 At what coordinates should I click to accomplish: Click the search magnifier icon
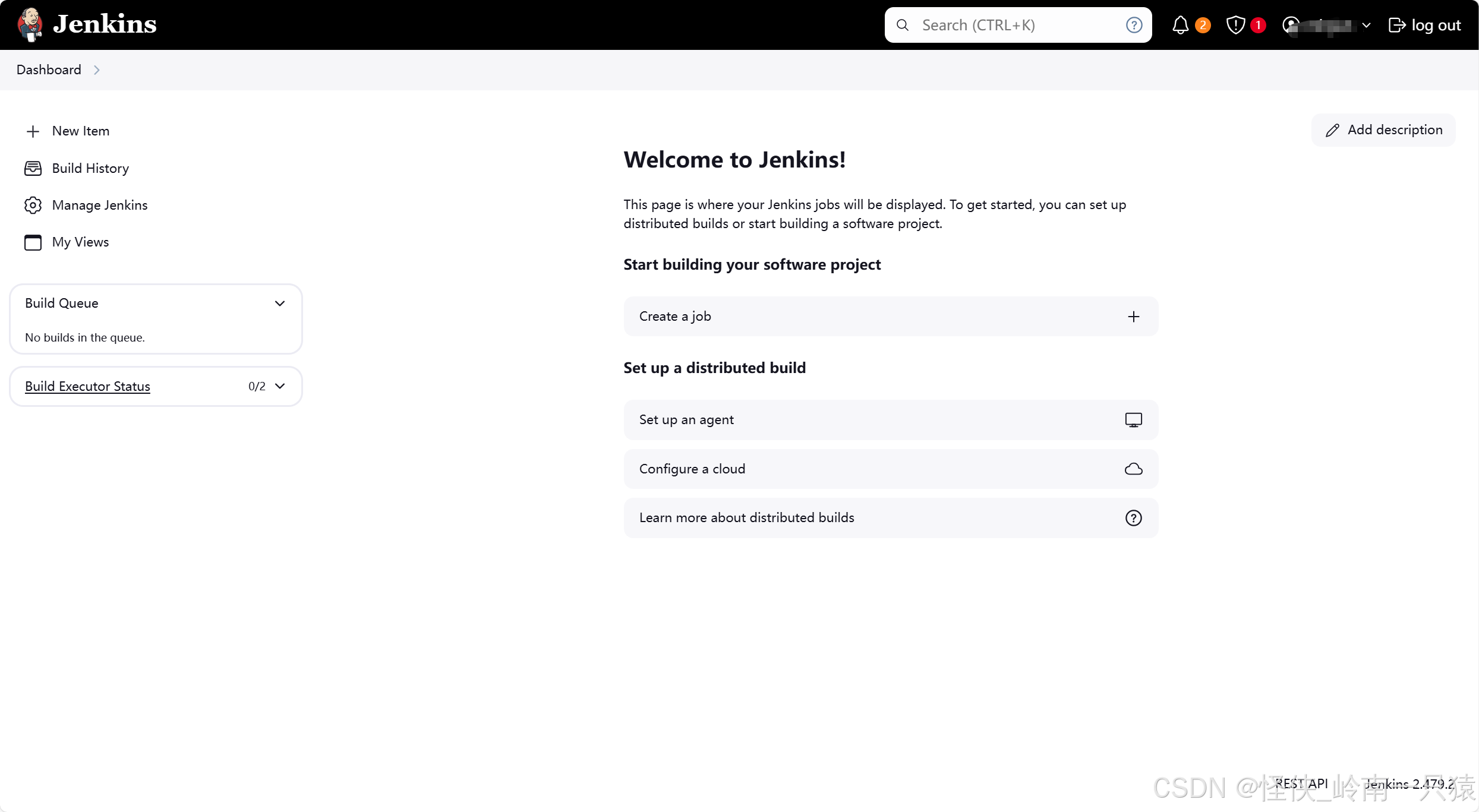(x=903, y=25)
